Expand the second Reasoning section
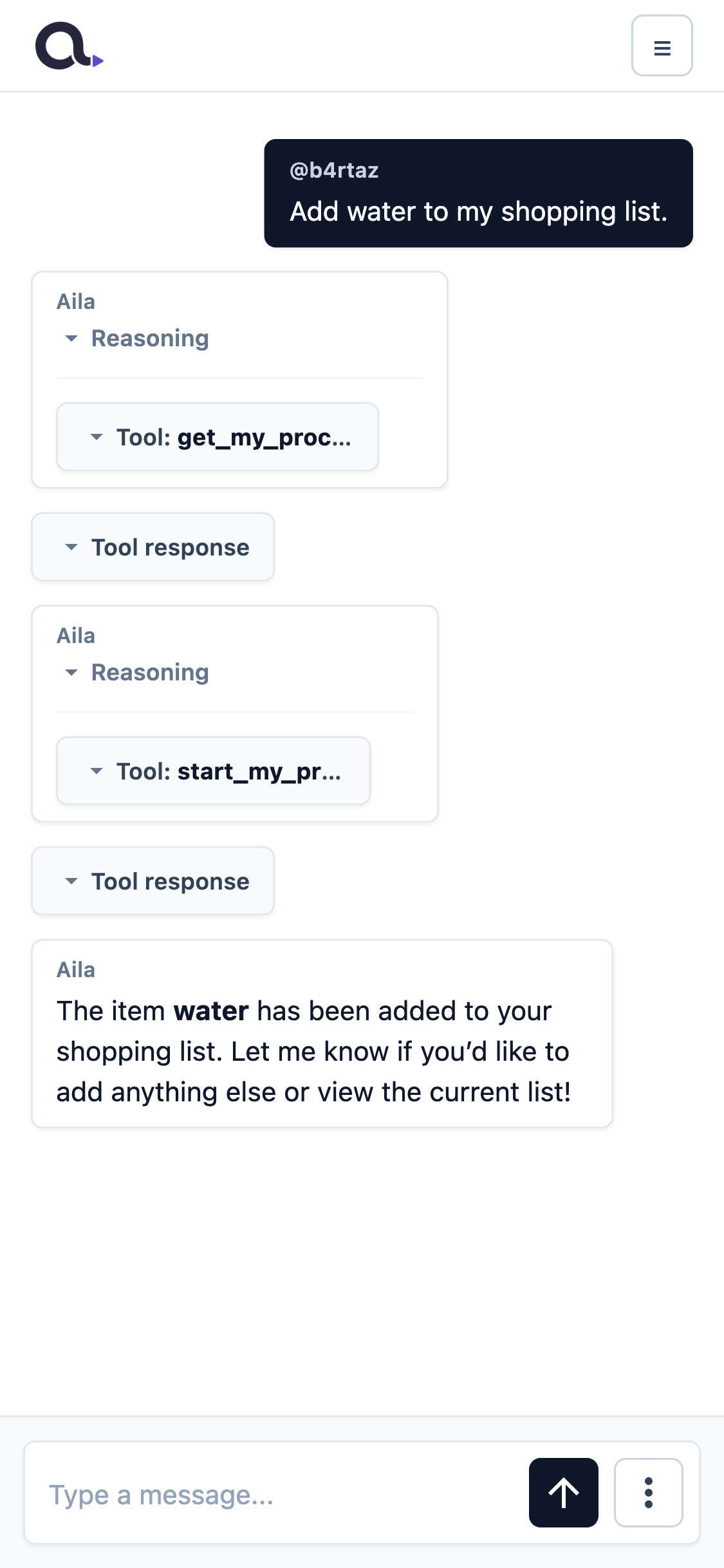 point(137,673)
